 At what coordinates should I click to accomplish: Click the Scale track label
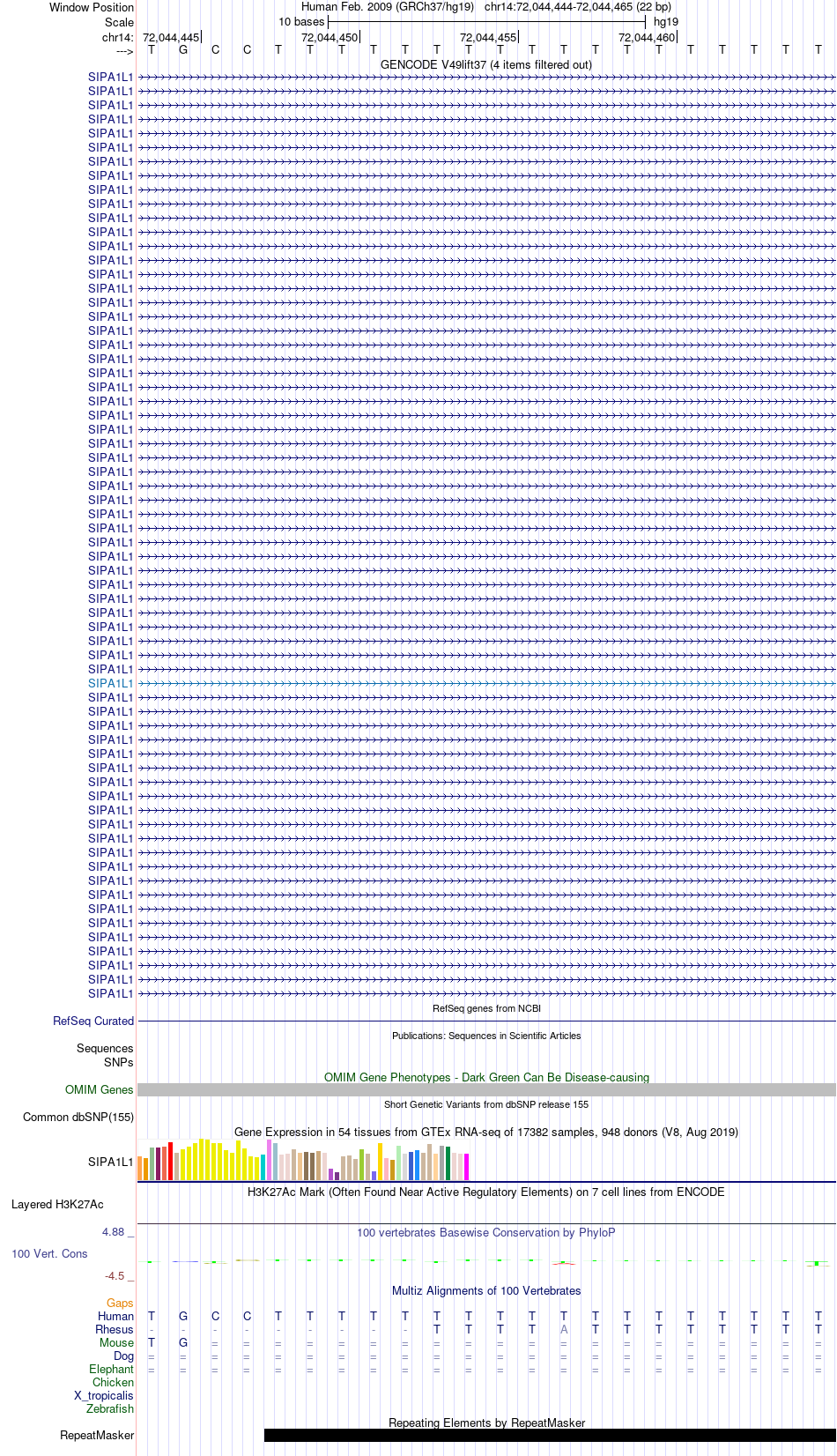point(119,22)
